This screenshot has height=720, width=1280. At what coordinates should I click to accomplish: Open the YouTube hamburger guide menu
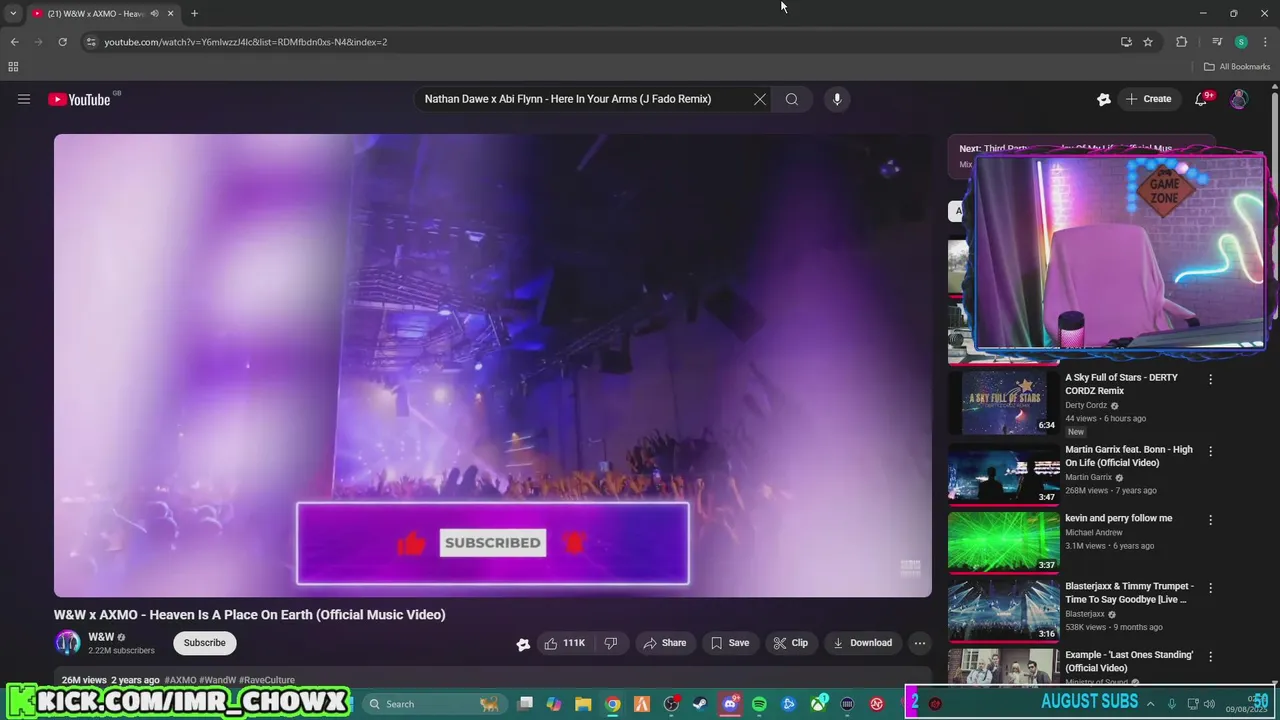tap(24, 99)
